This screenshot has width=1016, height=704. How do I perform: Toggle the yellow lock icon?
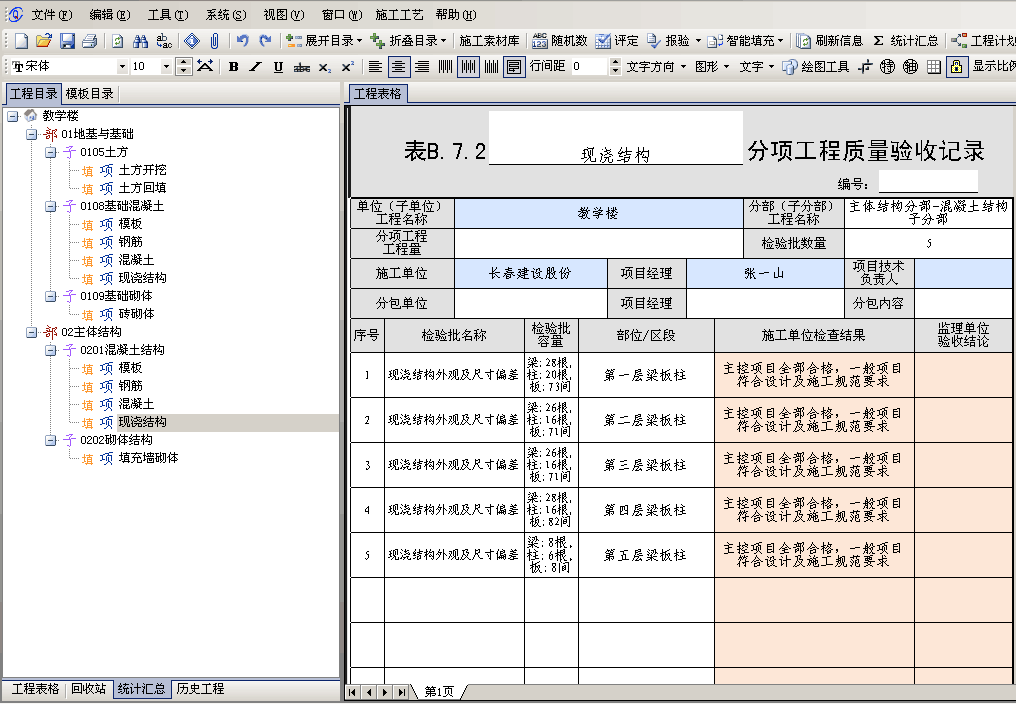[956, 67]
